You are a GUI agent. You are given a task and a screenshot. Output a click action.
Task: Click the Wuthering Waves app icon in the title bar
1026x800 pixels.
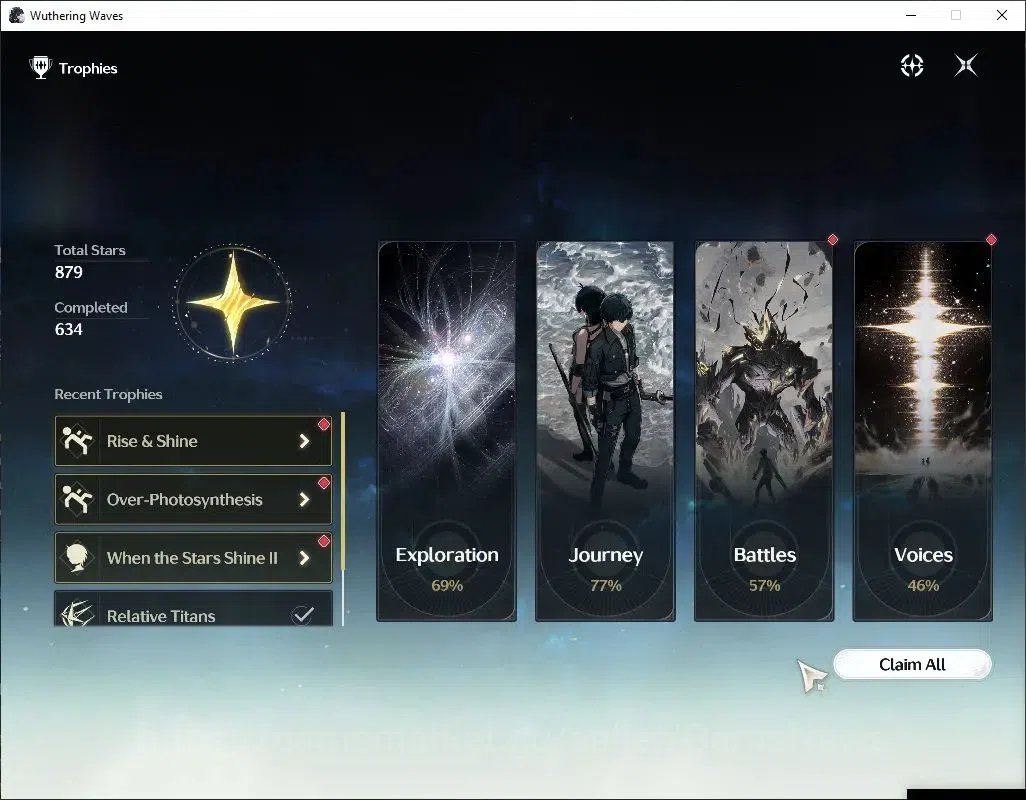(x=16, y=15)
